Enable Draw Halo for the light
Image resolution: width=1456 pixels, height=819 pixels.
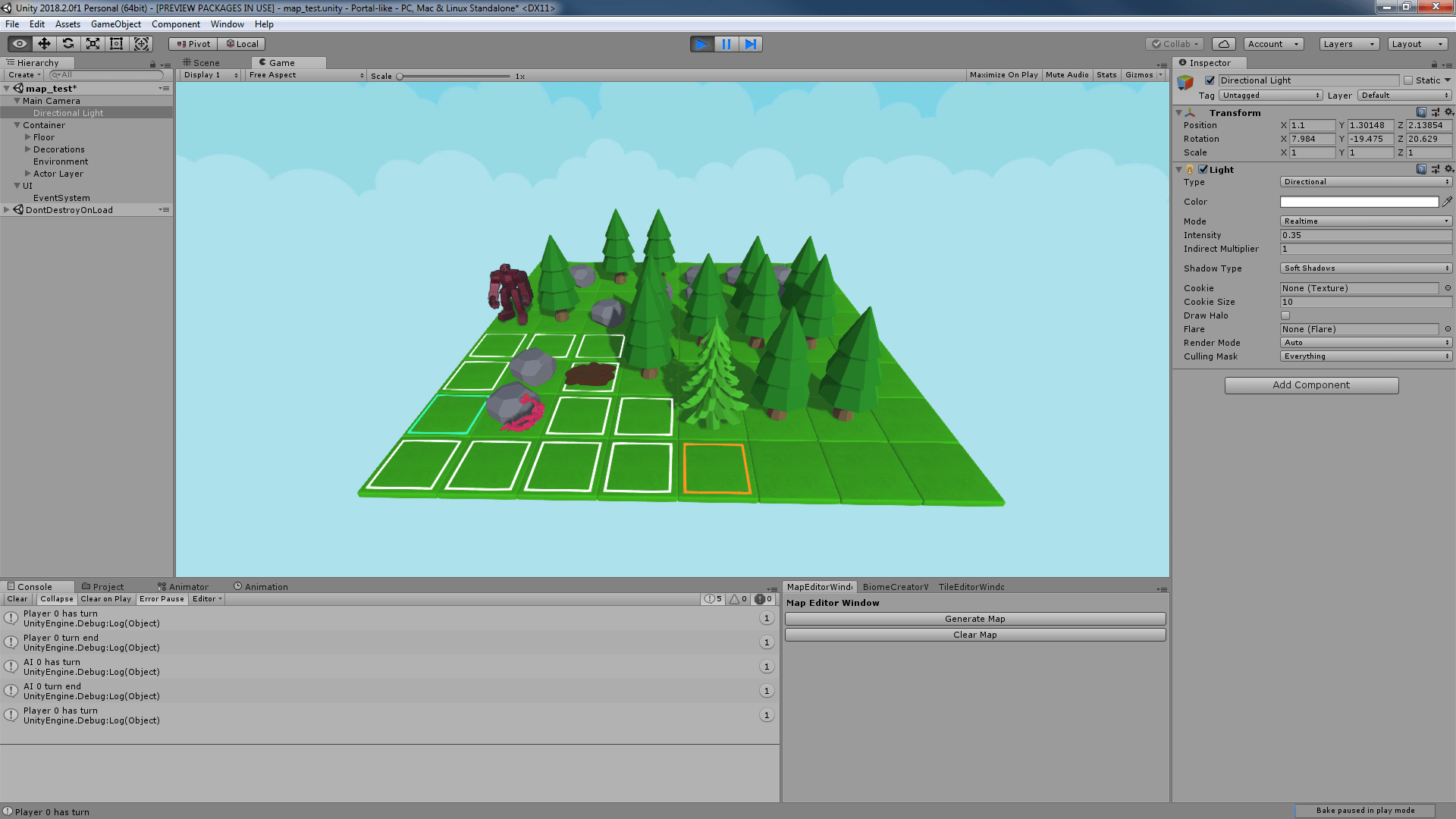(x=1285, y=315)
